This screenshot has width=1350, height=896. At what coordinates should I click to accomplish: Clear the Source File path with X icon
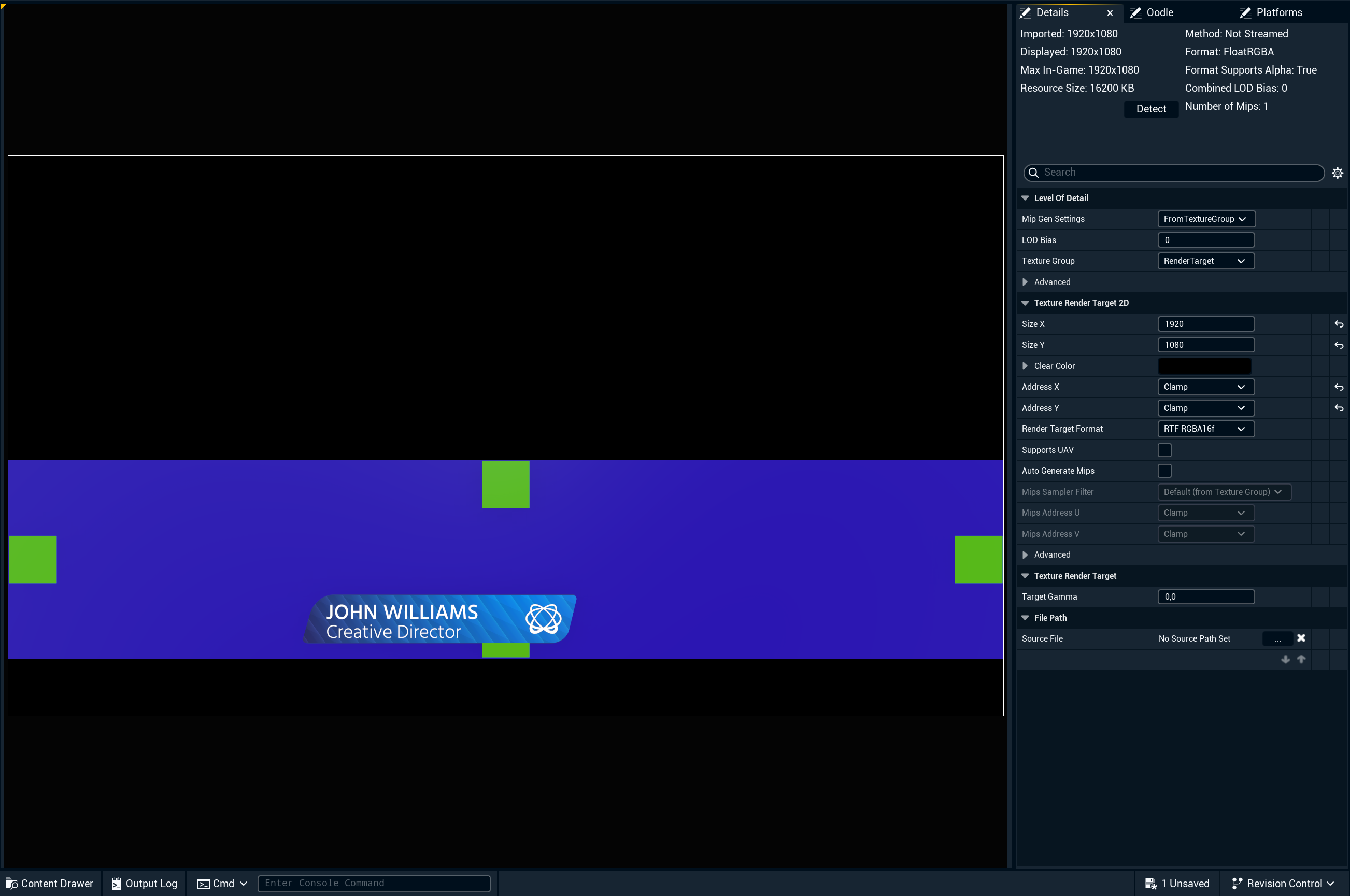pos(1301,638)
